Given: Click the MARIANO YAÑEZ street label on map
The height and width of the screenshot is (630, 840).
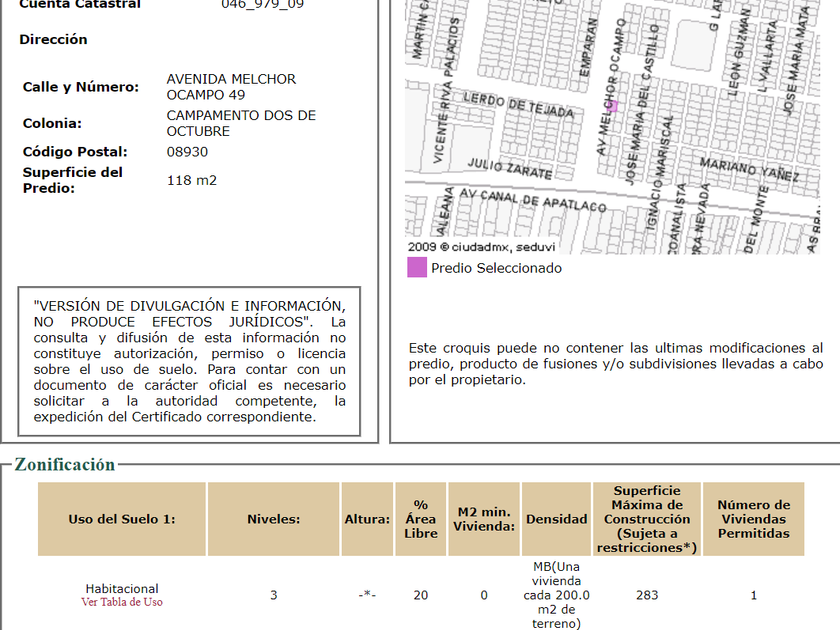Looking at the screenshot, I should tap(750, 170).
